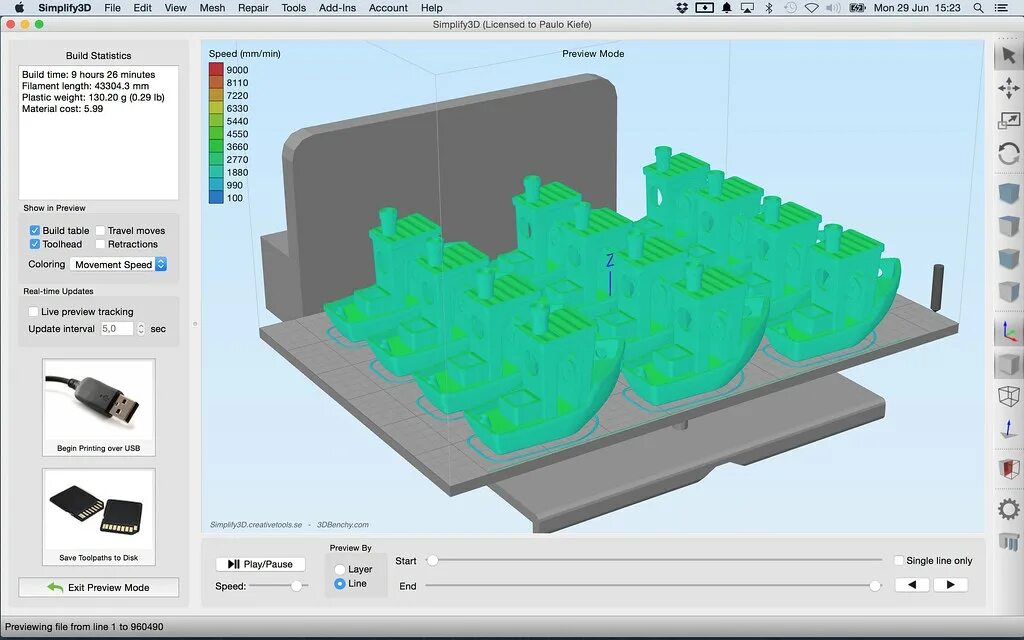Viewport: 1024px width, 640px height.
Task: Click the Play/Pause button
Action: (261, 564)
